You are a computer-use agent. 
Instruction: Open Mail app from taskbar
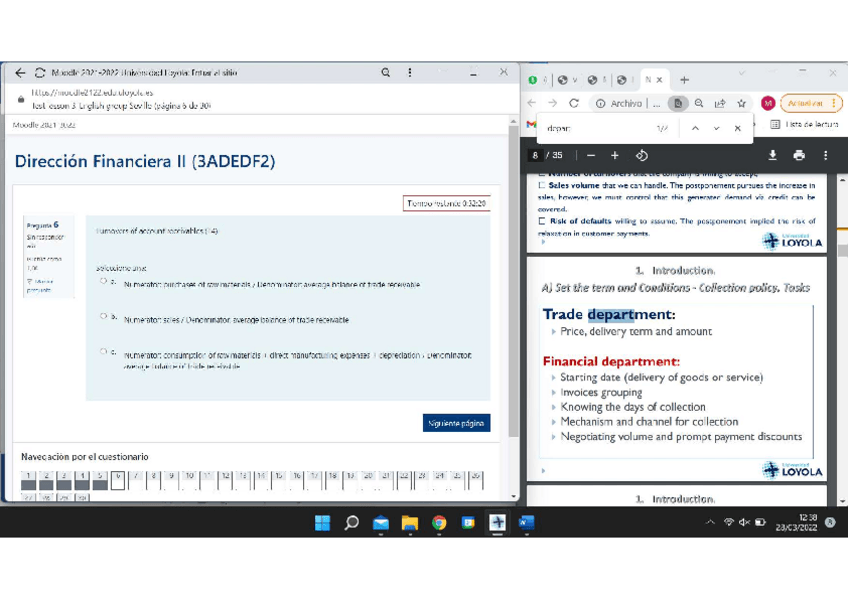[x=381, y=523]
